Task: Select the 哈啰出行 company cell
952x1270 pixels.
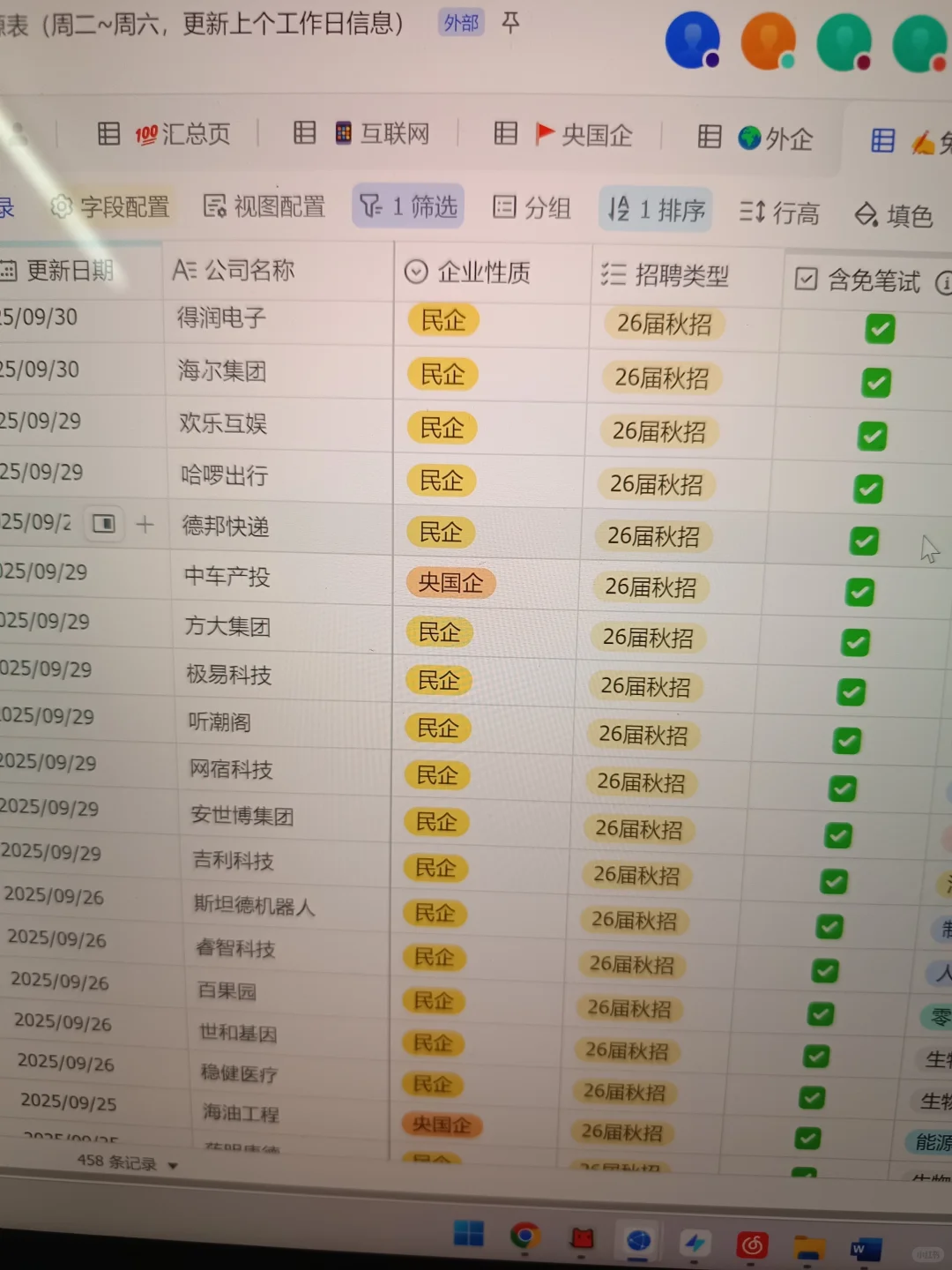Action: (x=281, y=476)
